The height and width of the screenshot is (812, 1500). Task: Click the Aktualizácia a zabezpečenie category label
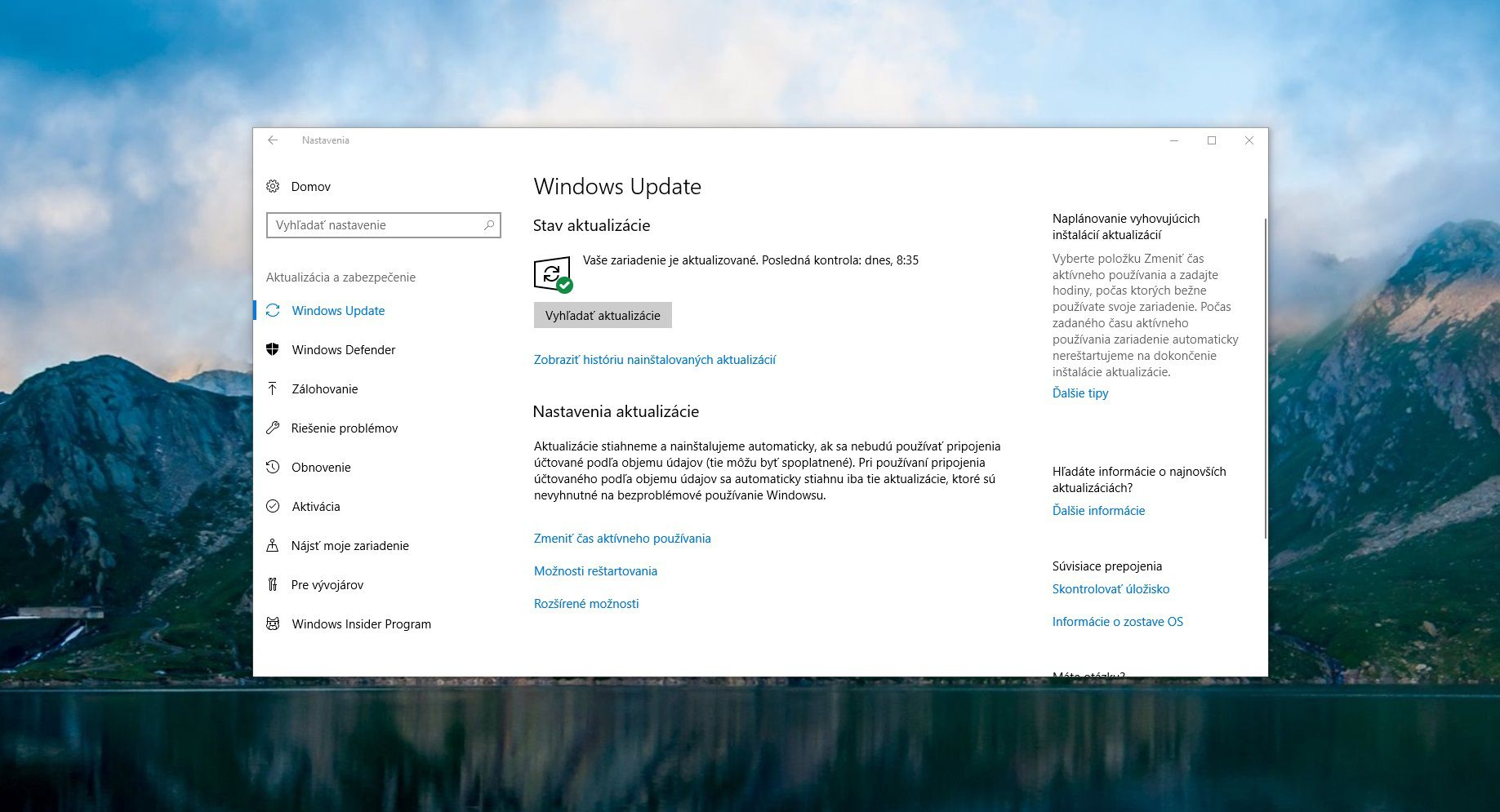tap(341, 277)
